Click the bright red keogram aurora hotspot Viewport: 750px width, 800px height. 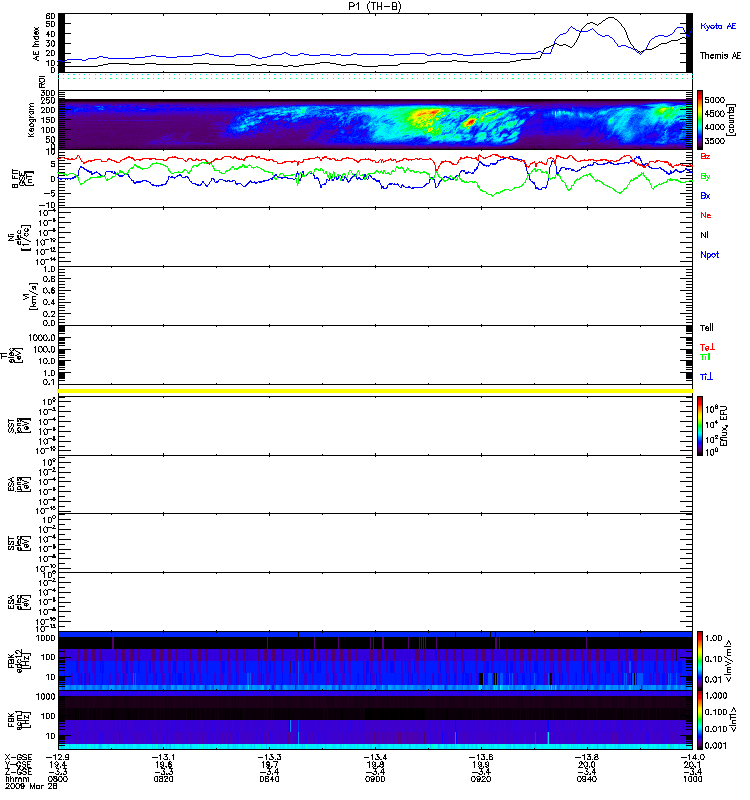470,122
